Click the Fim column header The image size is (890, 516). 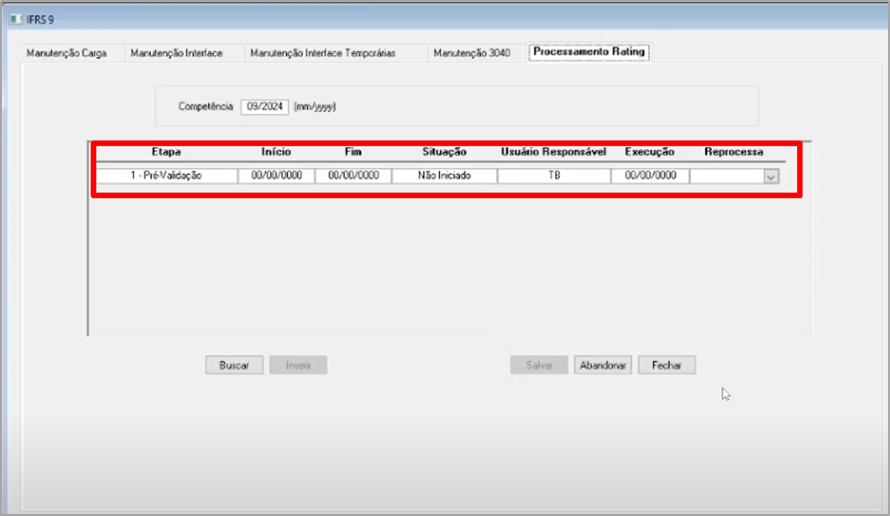353,152
